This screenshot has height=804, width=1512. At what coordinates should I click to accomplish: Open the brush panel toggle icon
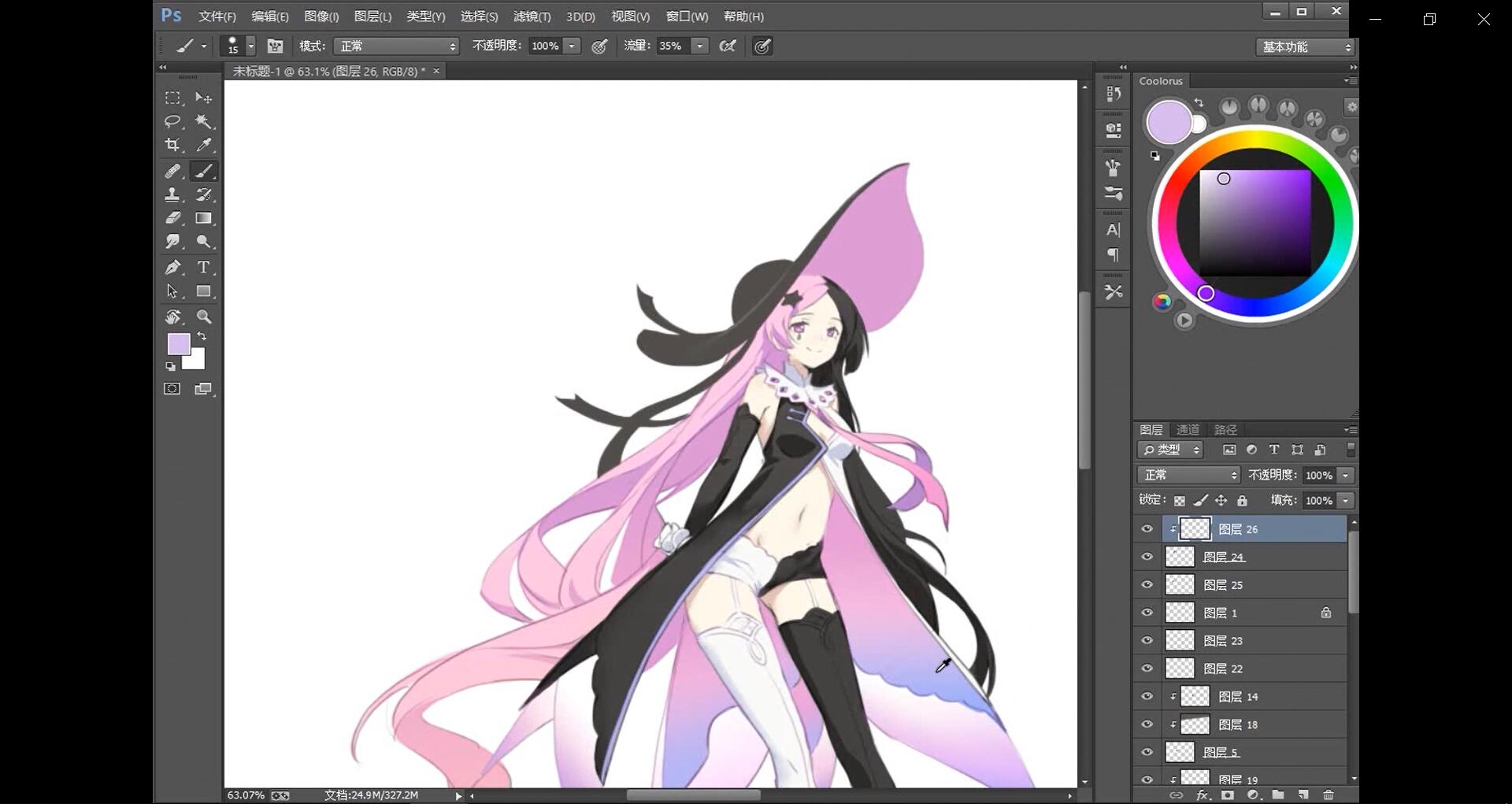[x=275, y=46]
